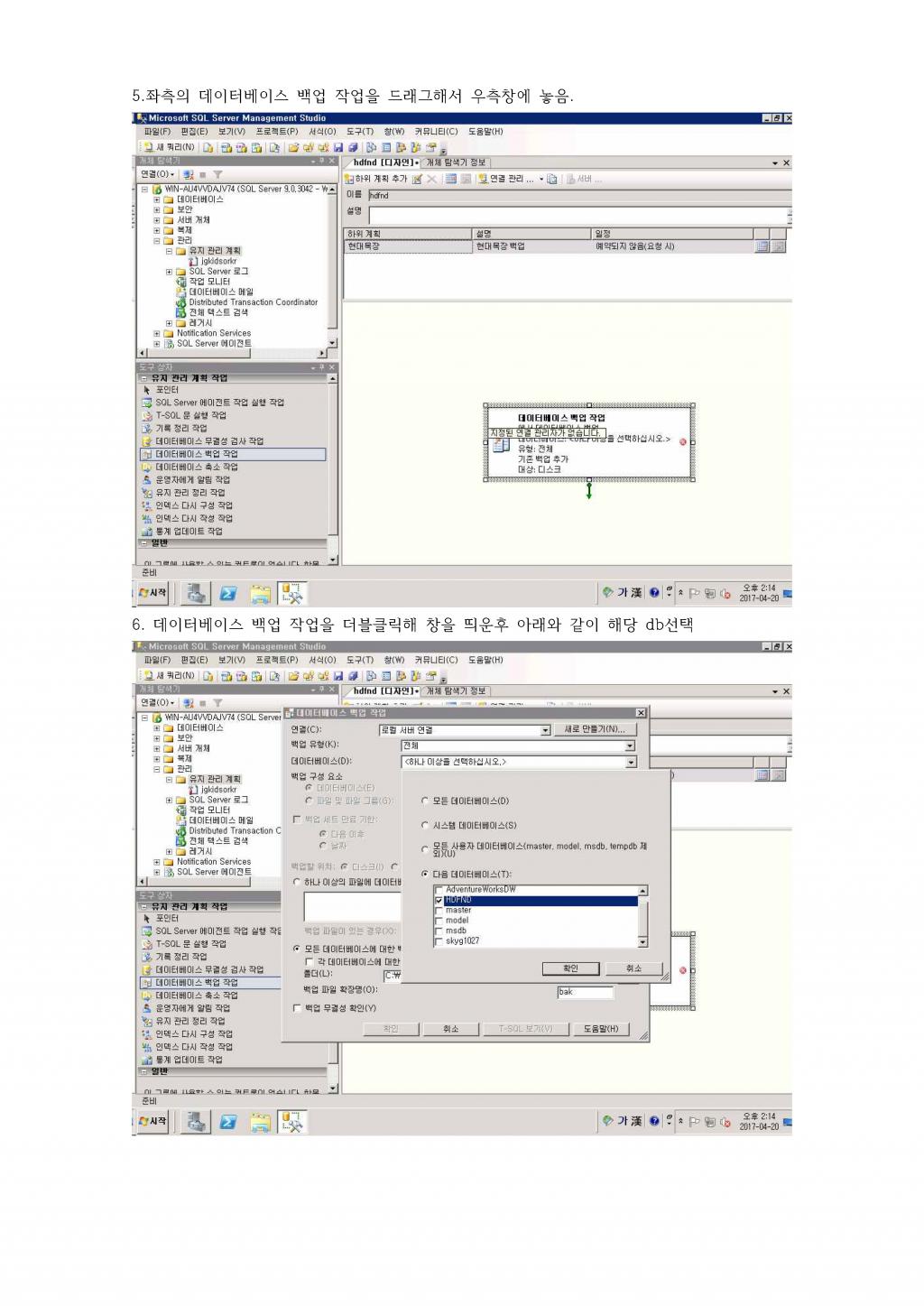Open the database selection dropdown in the backup task dialog

pyautogui.click(x=630, y=762)
